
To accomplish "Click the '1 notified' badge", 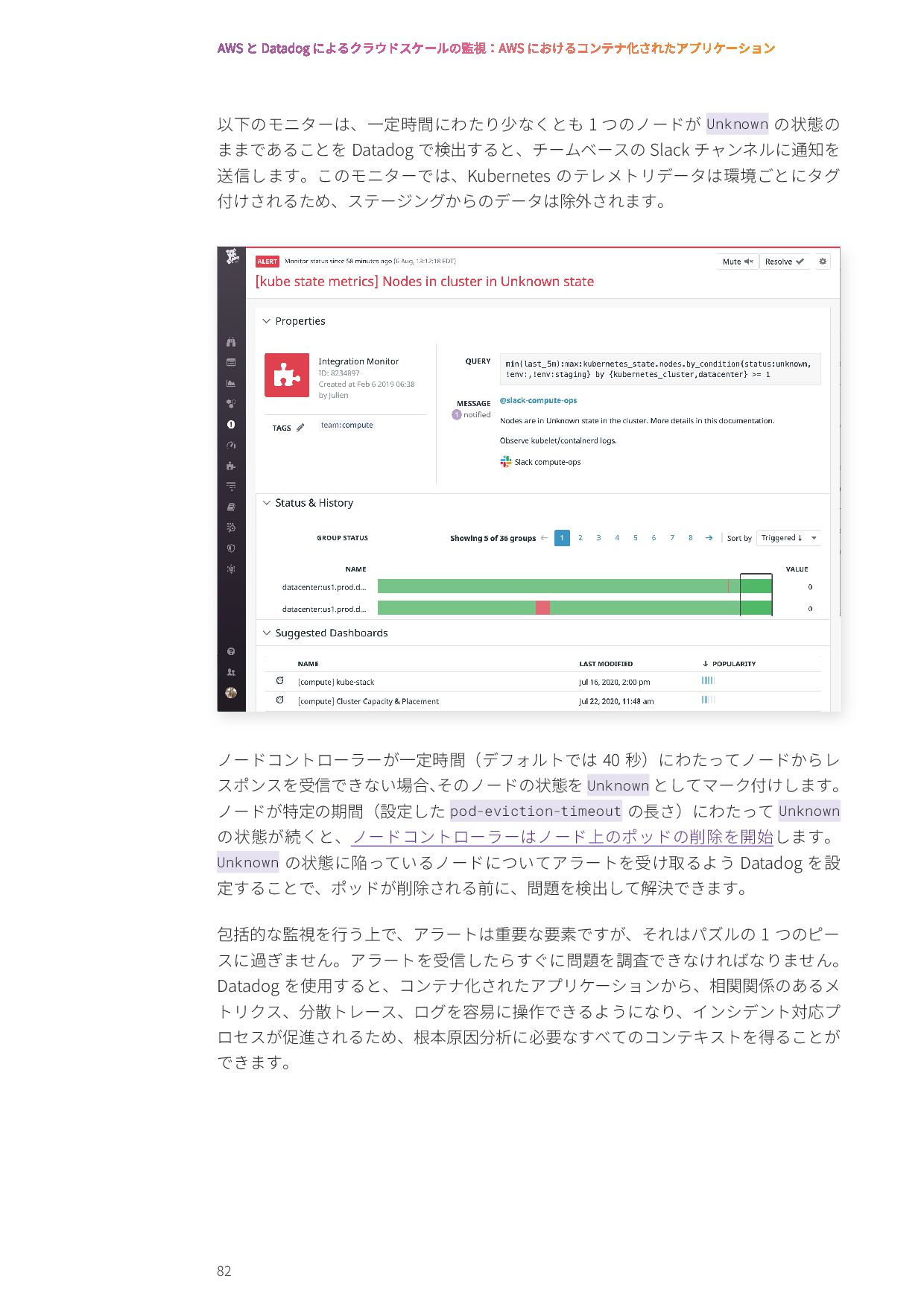I will 472,415.
